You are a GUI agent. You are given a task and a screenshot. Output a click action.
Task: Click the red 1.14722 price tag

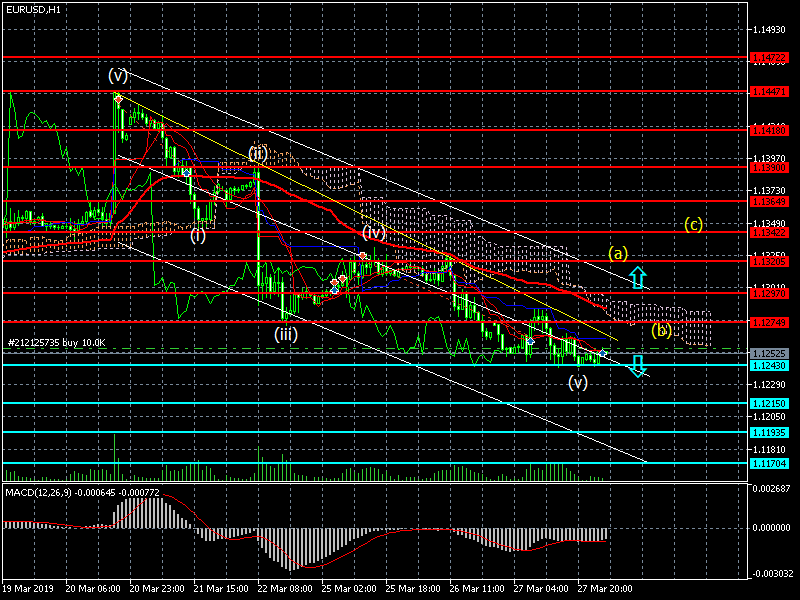pos(769,59)
